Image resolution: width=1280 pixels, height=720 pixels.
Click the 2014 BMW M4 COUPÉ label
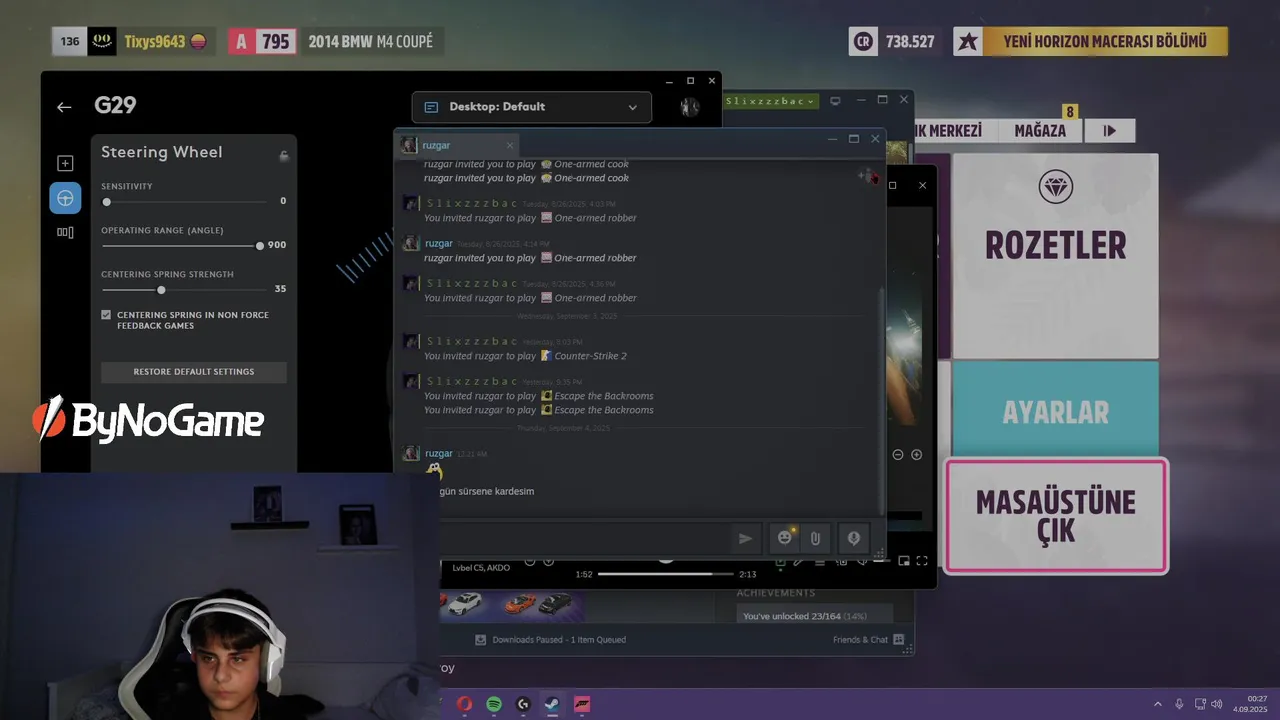[x=371, y=42]
